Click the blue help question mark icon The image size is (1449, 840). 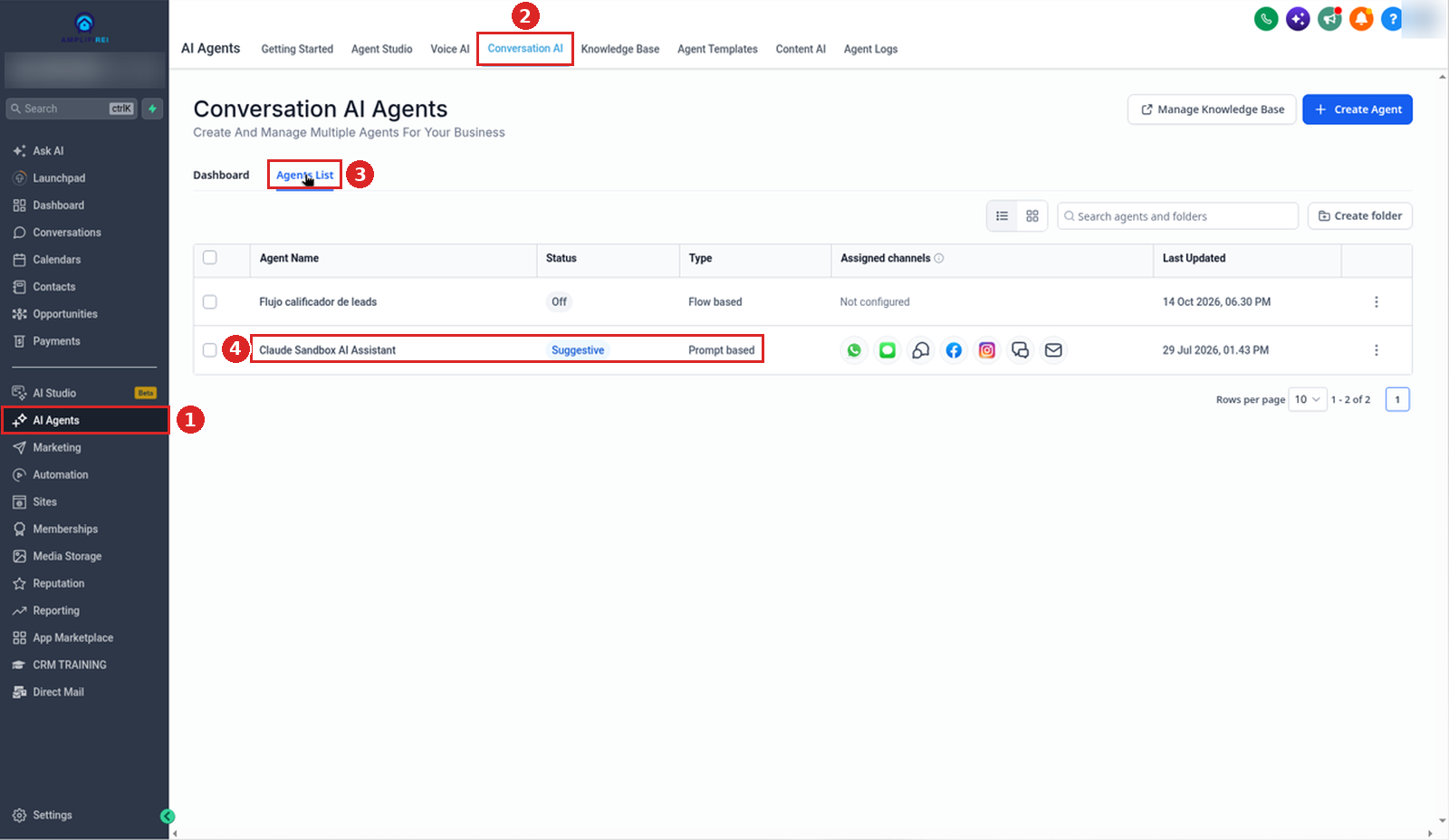tap(1392, 18)
